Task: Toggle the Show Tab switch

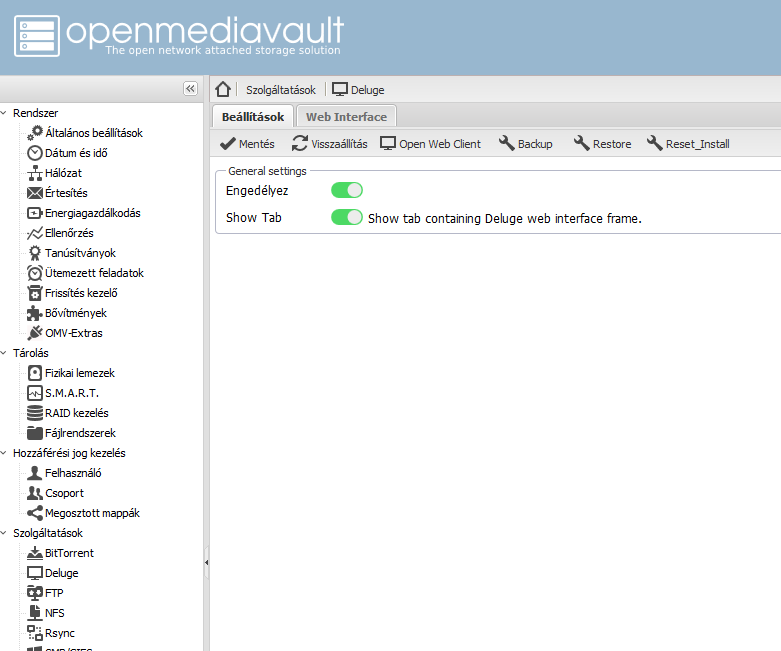Action: pyautogui.click(x=347, y=217)
